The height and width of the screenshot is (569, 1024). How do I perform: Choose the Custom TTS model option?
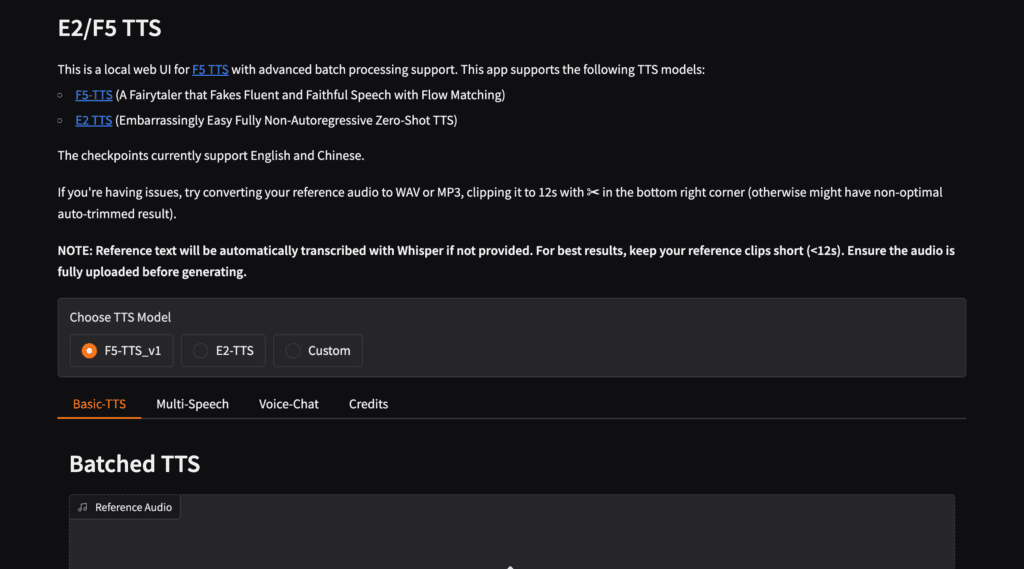(x=318, y=351)
